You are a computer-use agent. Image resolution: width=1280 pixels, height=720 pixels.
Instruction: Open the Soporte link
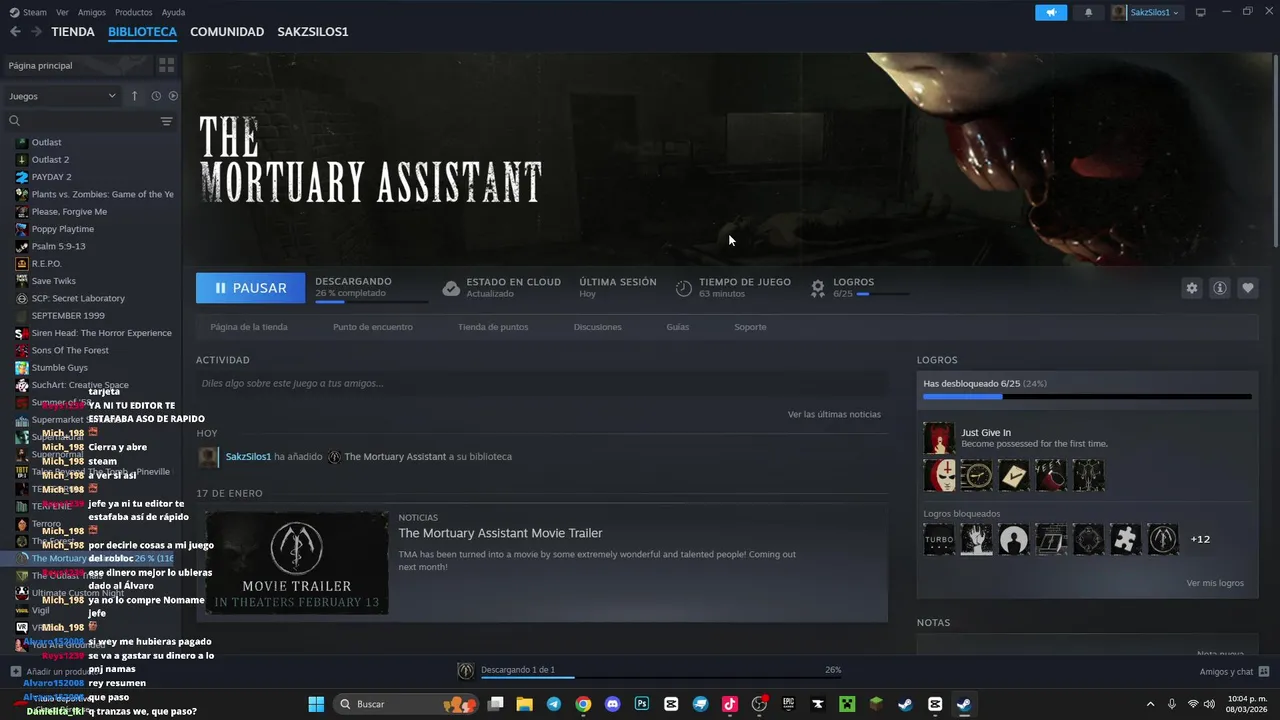(750, 327)
